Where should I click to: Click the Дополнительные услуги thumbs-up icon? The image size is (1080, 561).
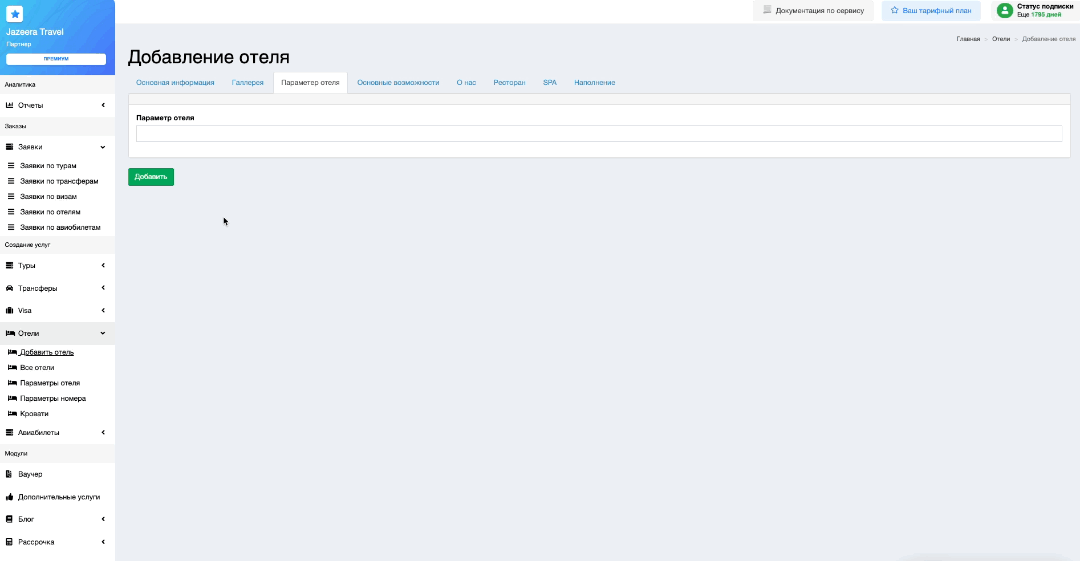(10, 496)
